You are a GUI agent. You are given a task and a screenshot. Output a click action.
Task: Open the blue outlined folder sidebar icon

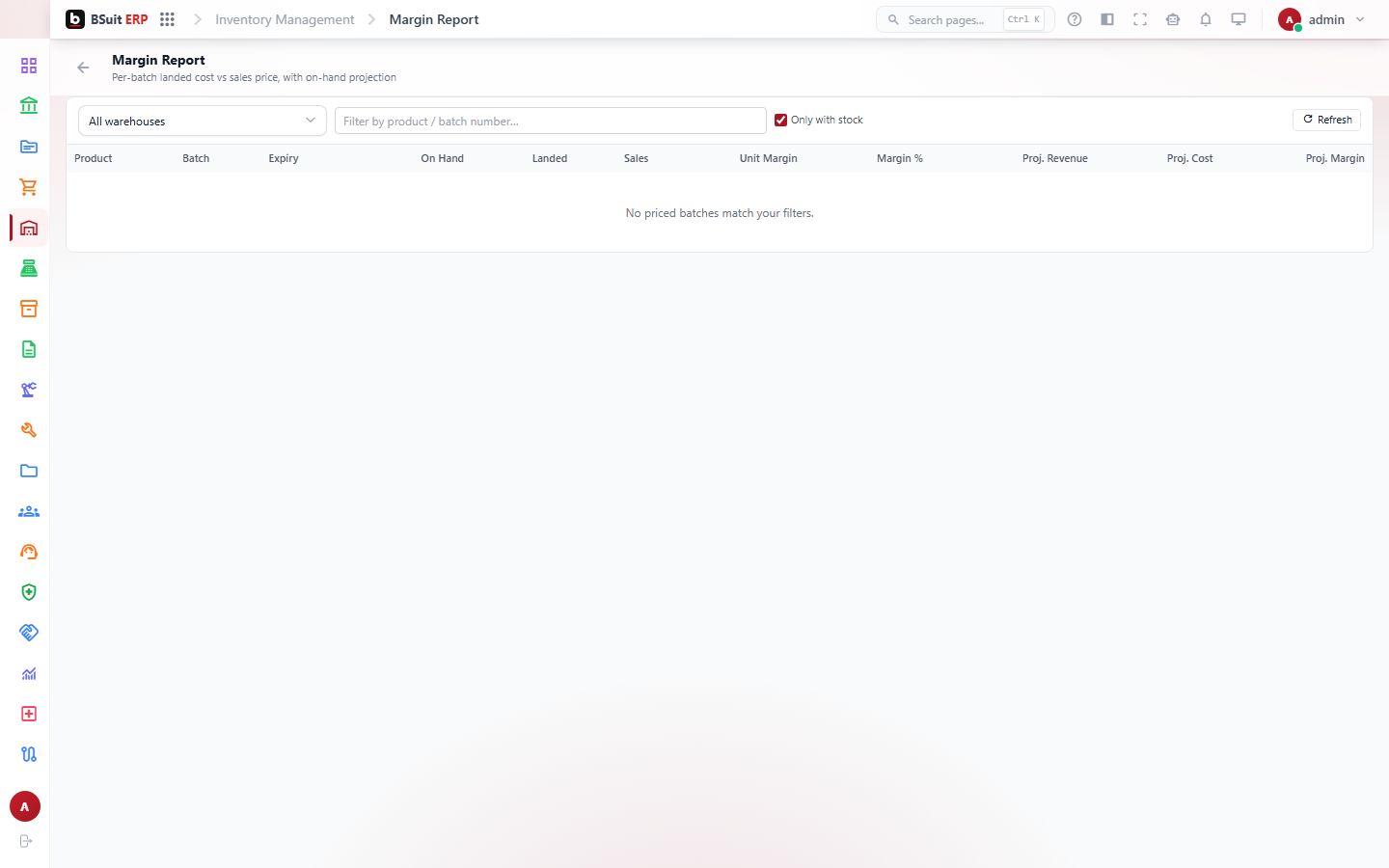tap(29, 471)
